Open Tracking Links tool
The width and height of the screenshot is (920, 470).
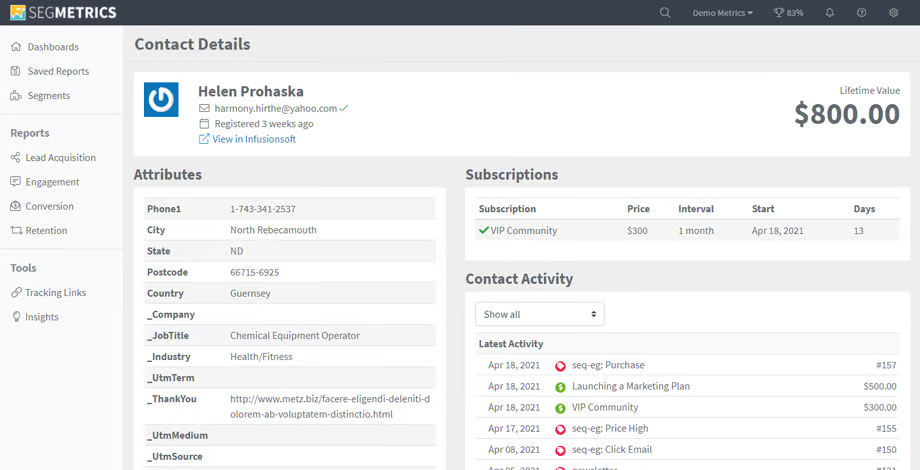click(56, 292)
